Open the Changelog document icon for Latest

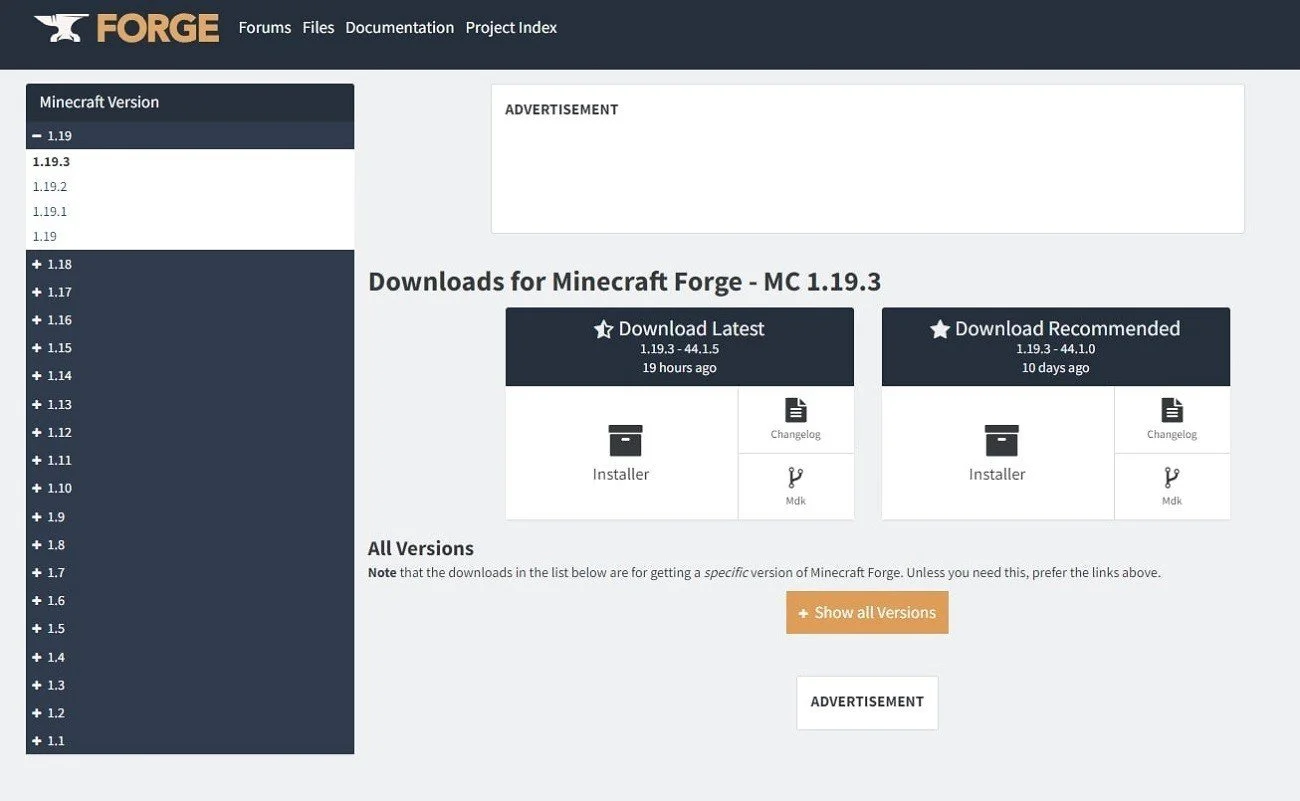tap(796, 410)
